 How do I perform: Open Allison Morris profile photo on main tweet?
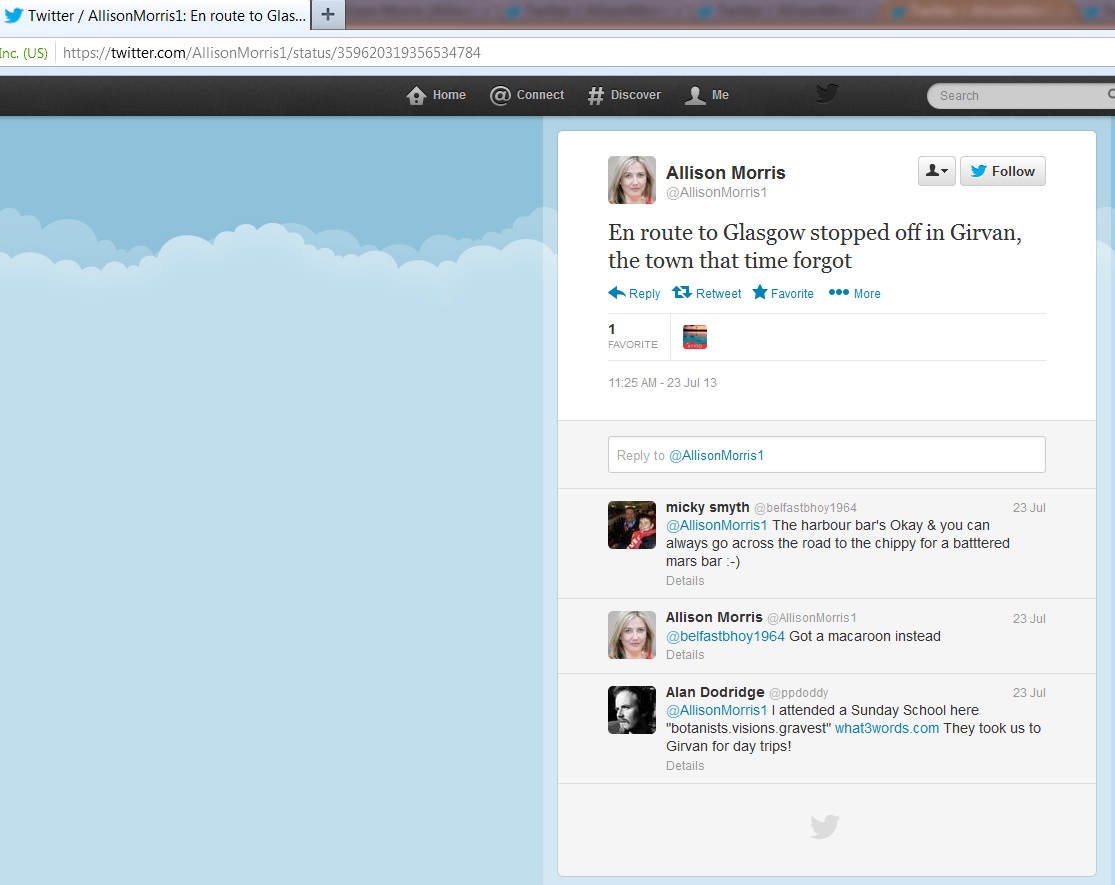[x=631, y=180]
